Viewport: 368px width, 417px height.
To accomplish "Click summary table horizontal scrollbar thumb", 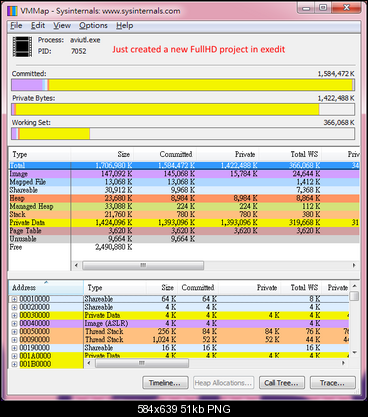I will click(143, 265).
